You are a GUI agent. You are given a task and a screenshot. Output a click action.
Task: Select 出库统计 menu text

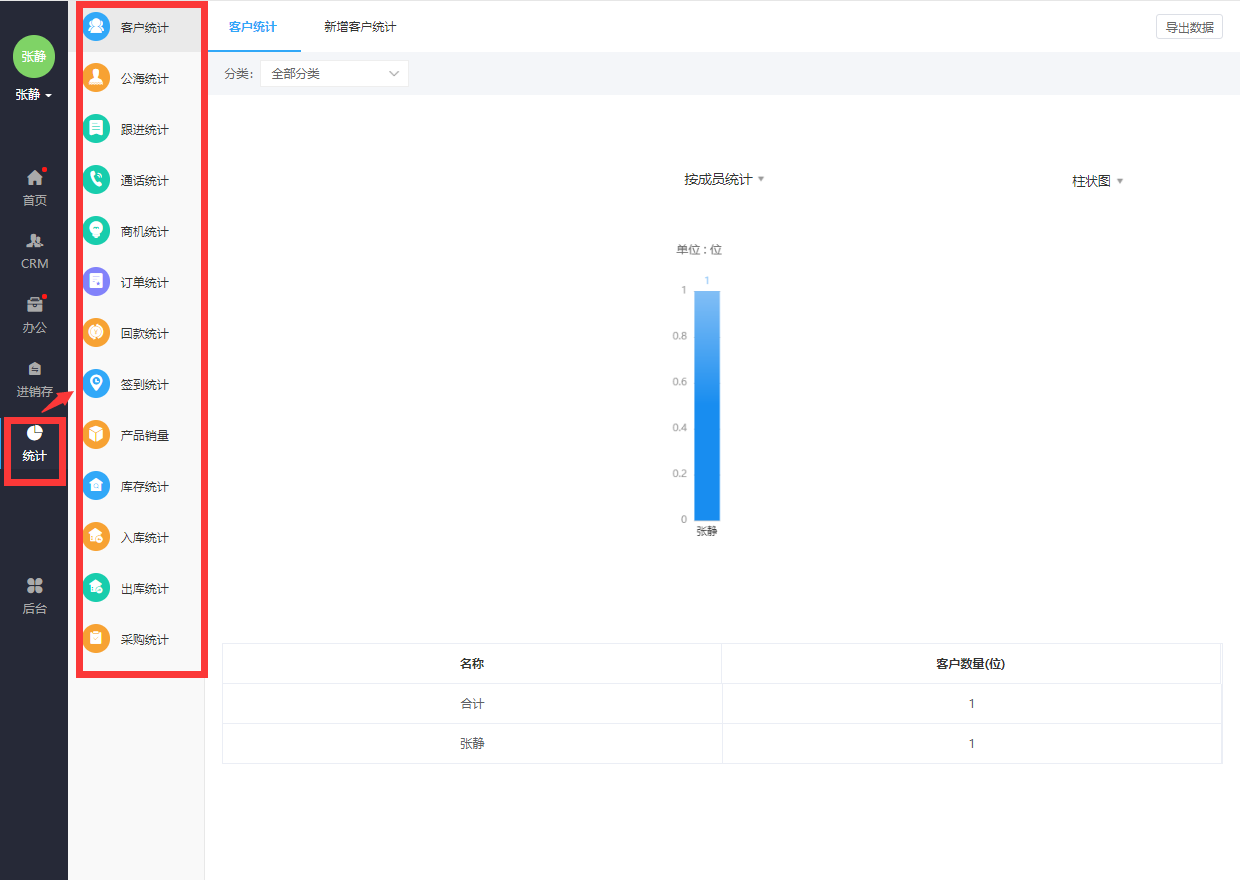[145, 589]
